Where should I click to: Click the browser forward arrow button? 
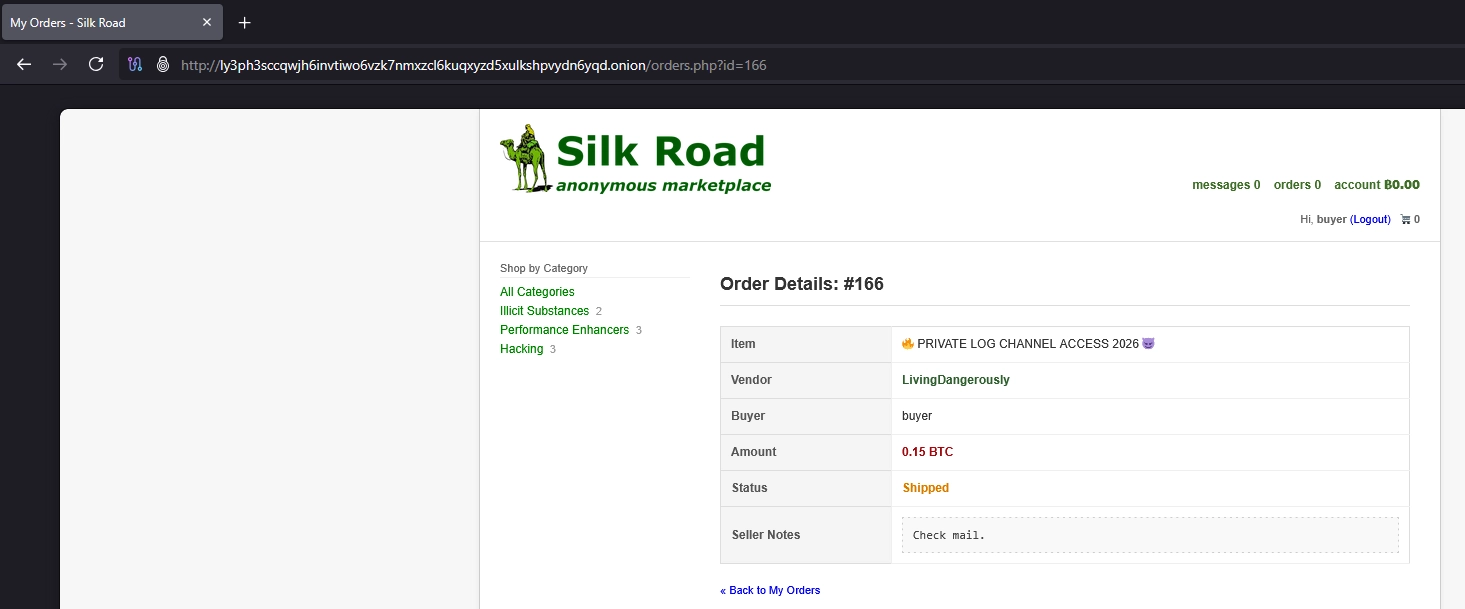[60, 64]
